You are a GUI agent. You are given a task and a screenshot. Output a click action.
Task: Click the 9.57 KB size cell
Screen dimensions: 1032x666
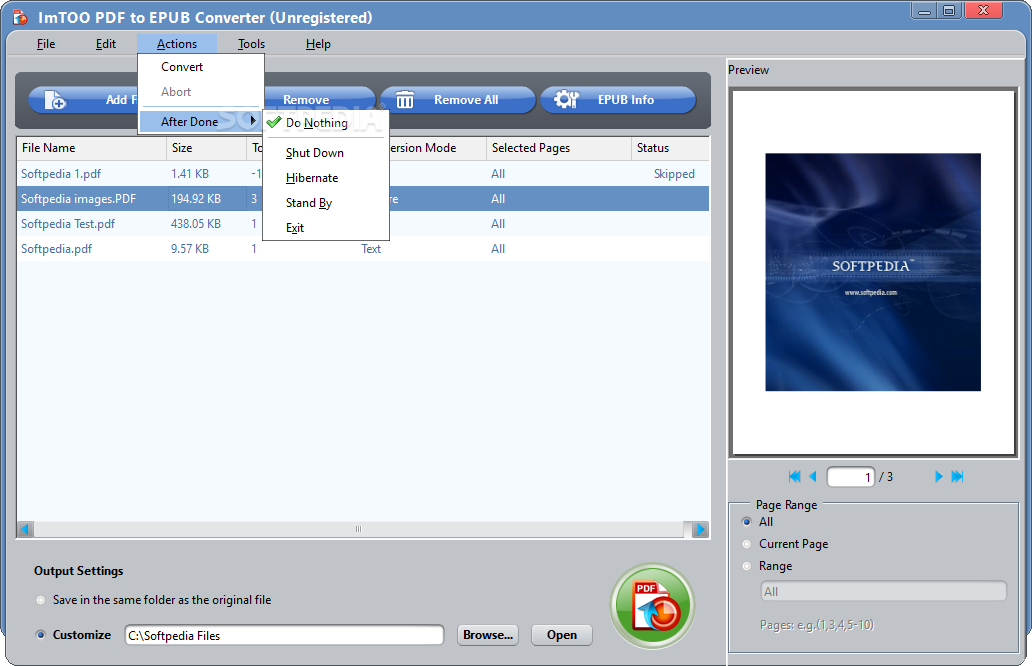click(190, 249)
